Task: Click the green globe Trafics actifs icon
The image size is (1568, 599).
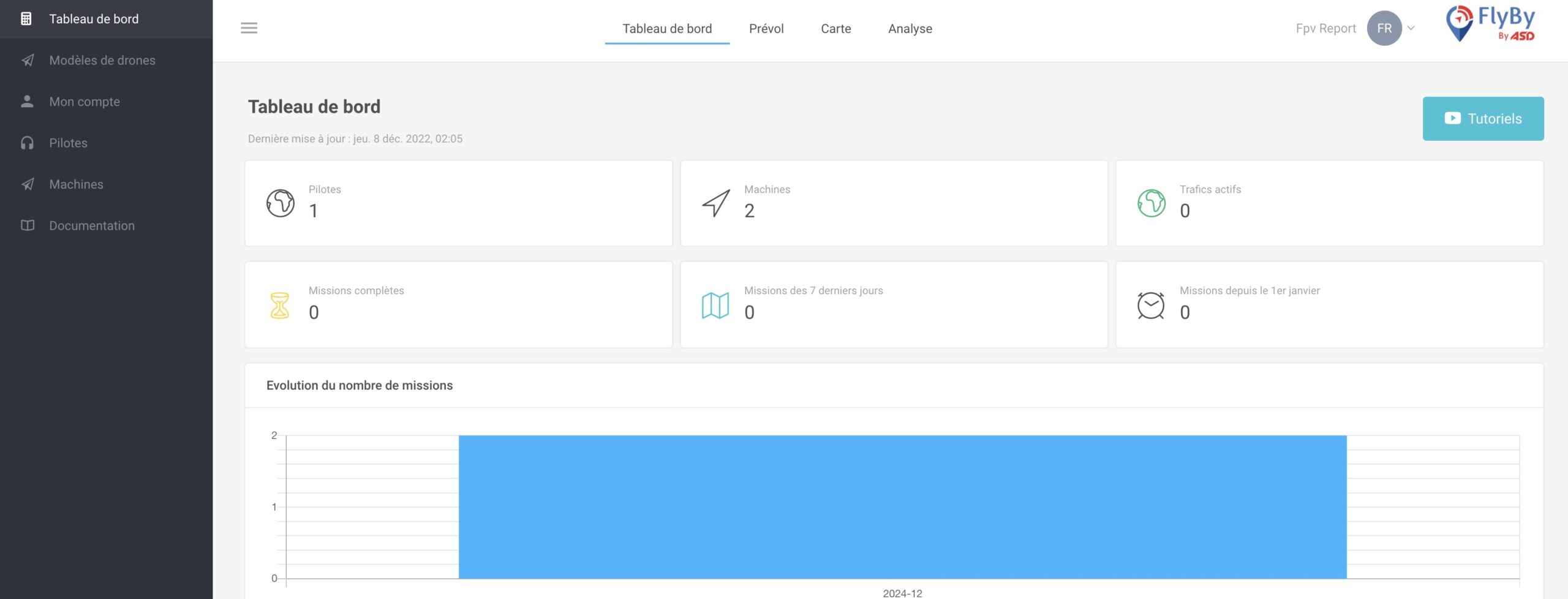Action: coord(1151,203)
